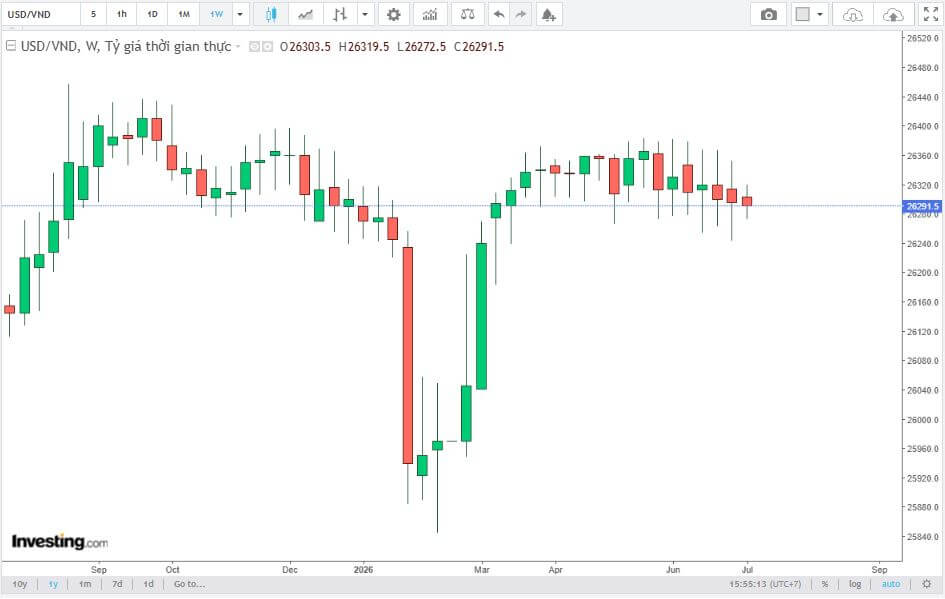Edit the USD/VND symbol input field
945x599 pixels.
[x=41, y=14]
